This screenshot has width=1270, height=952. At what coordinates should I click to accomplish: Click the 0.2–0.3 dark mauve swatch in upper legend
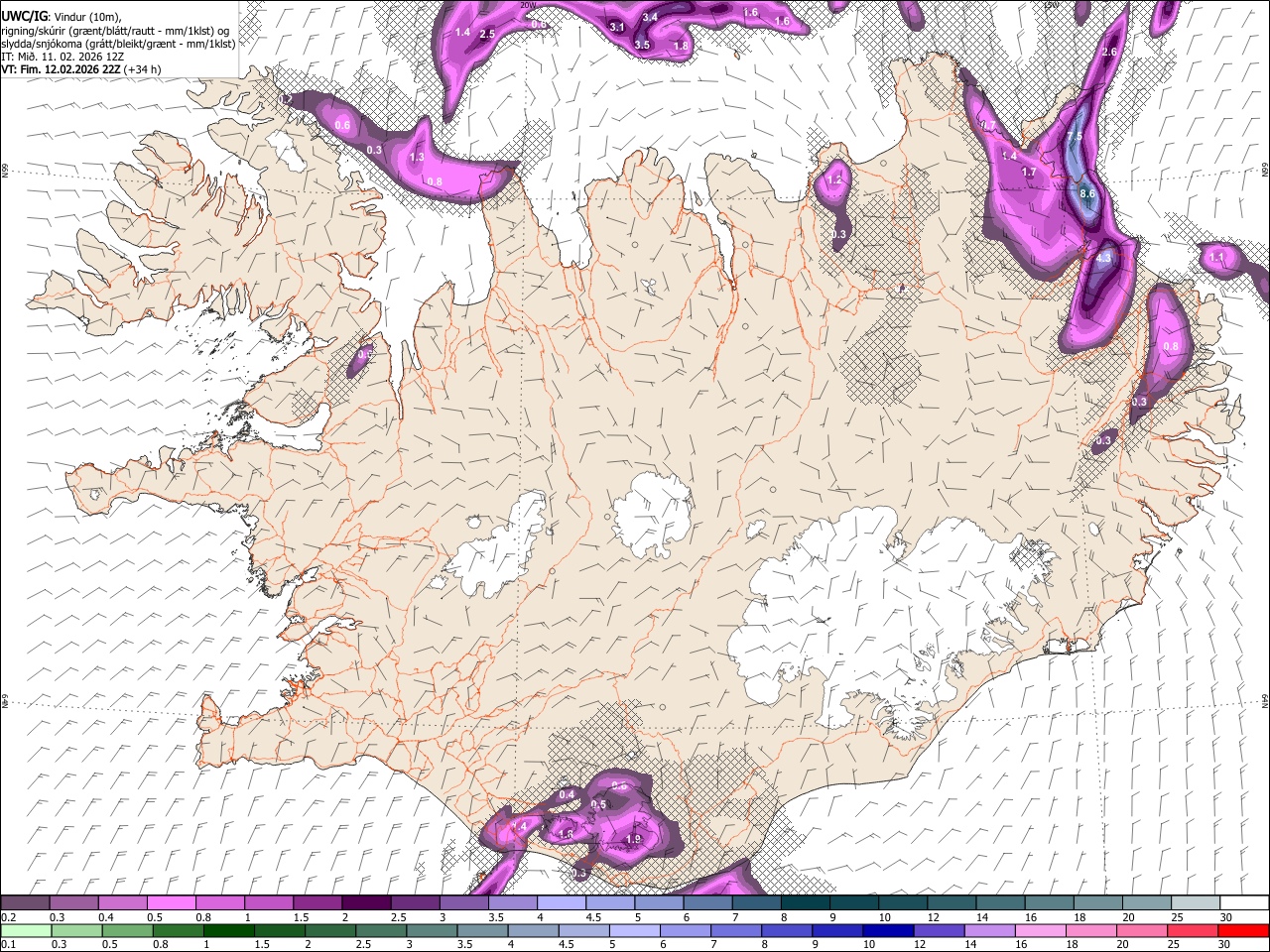tap(25, 902)
